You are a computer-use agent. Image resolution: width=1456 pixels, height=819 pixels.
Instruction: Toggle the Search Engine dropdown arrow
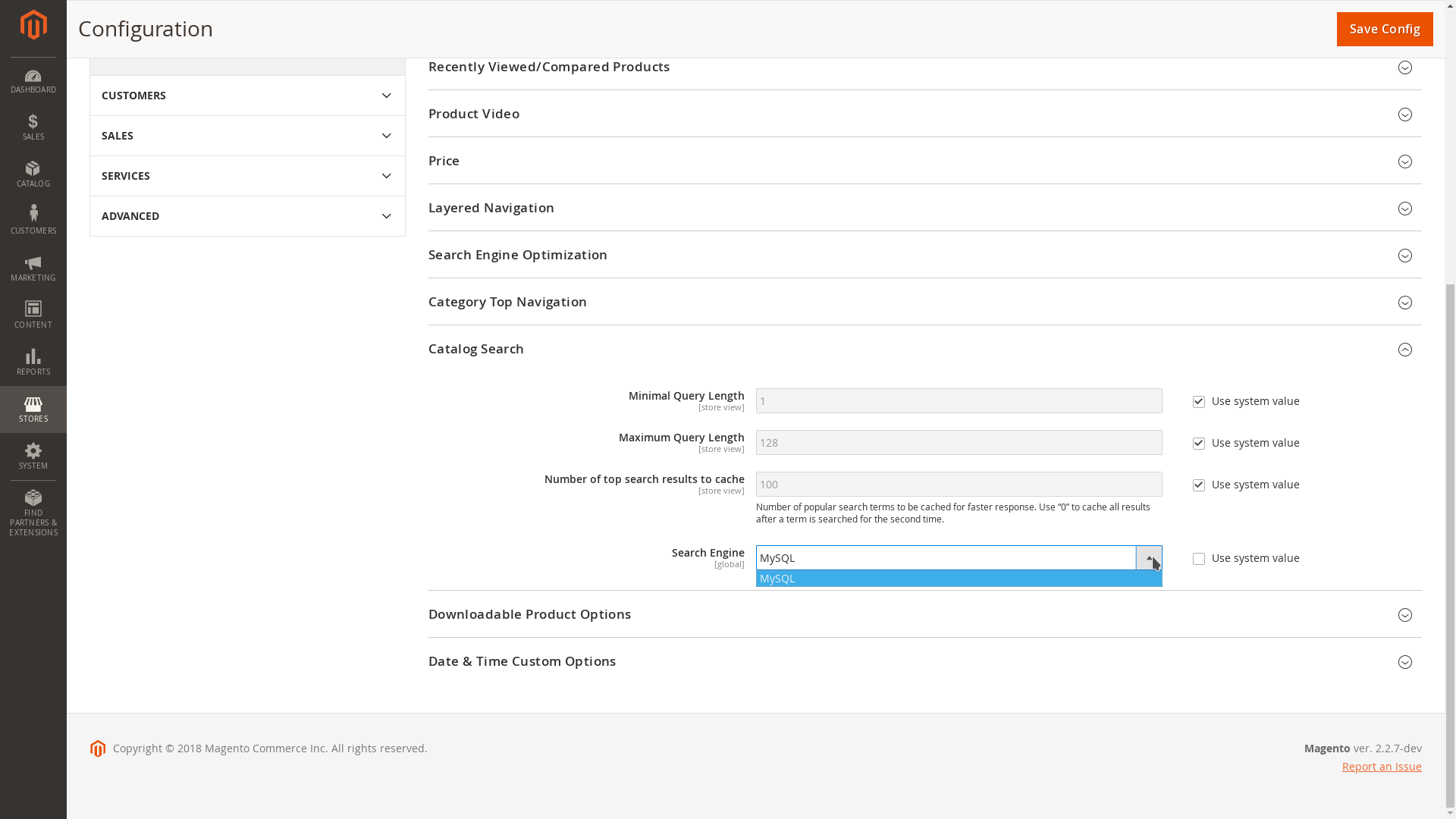click(x=1148, y=558)
